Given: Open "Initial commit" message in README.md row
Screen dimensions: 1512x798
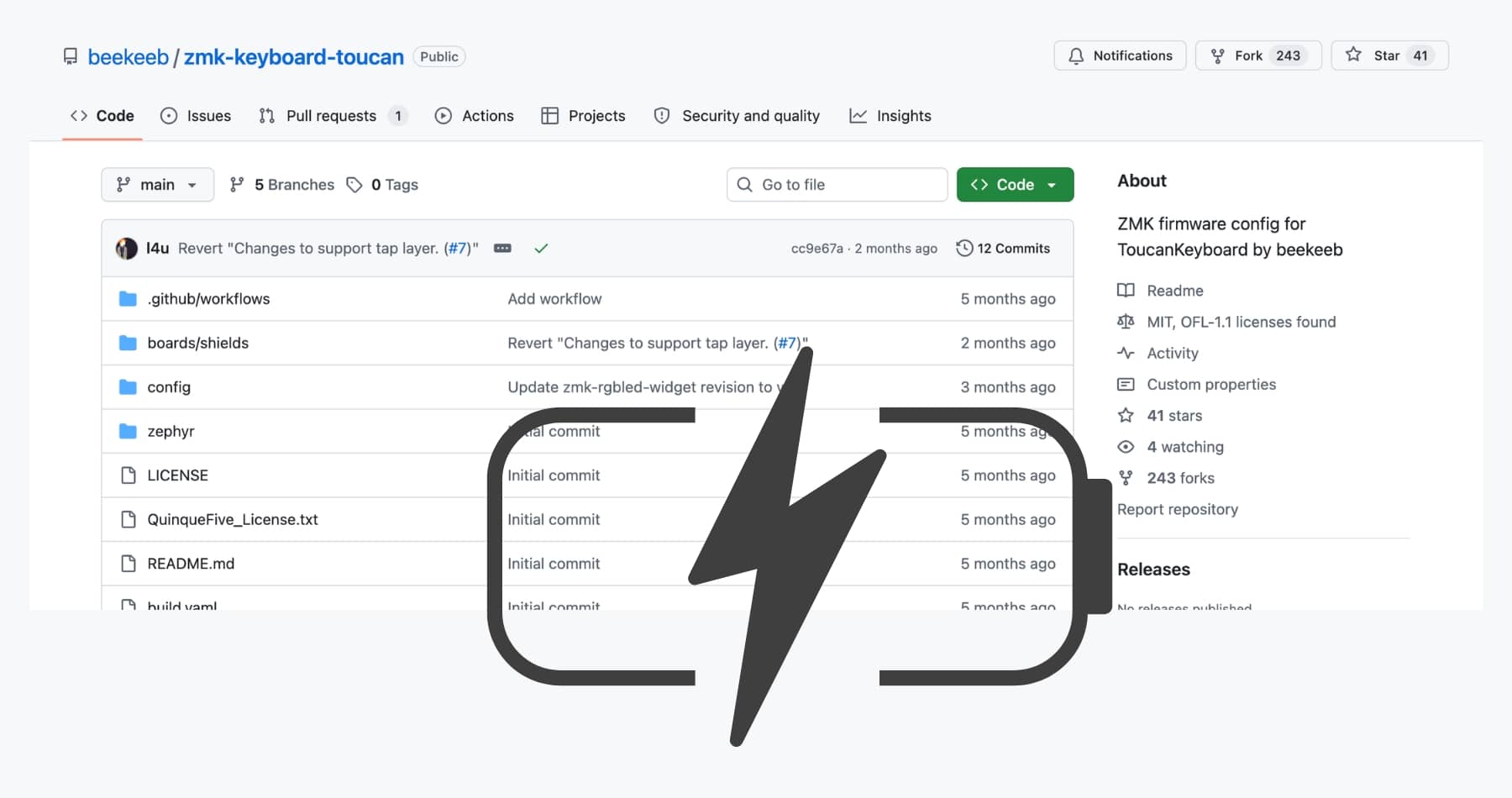Looking at the screenshot, I should tap(554, 564).
